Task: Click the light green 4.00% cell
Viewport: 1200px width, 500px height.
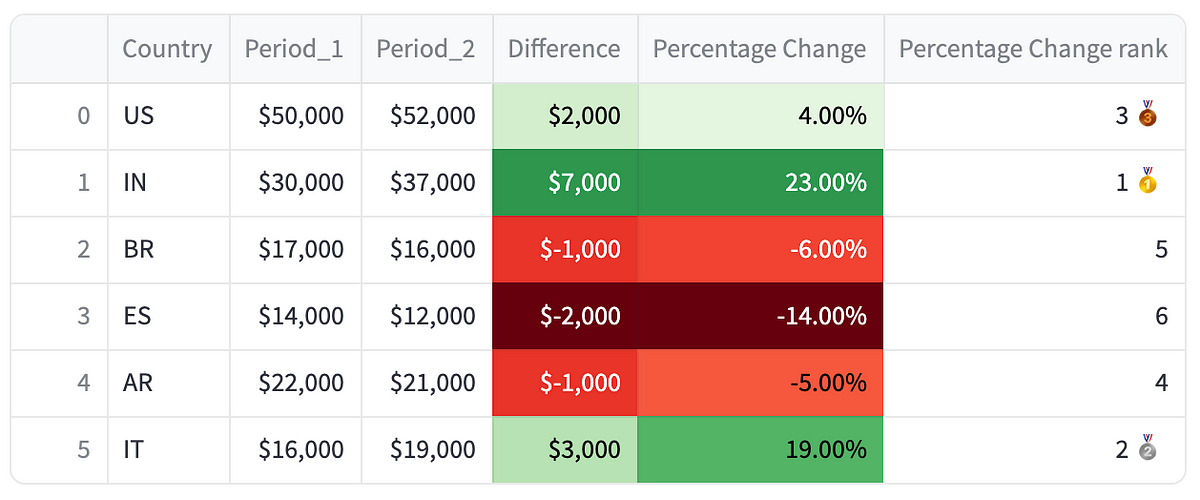Action: [760, 116]
